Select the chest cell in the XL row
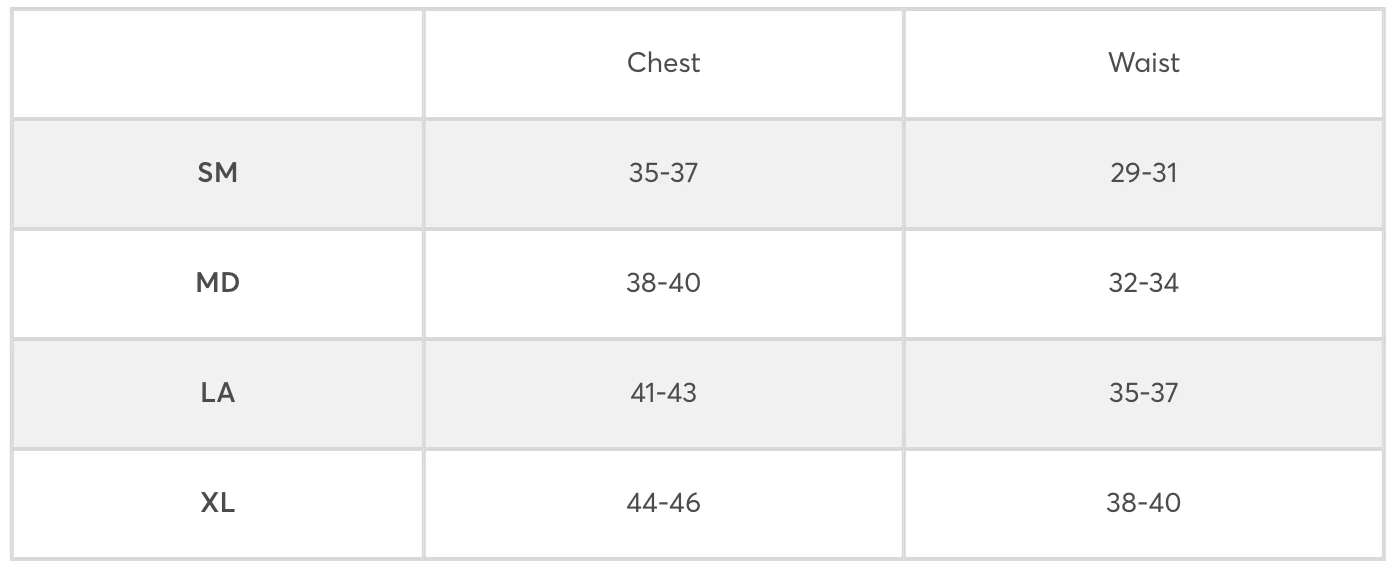Screen dimensions: 1394x568 (664, 504)
